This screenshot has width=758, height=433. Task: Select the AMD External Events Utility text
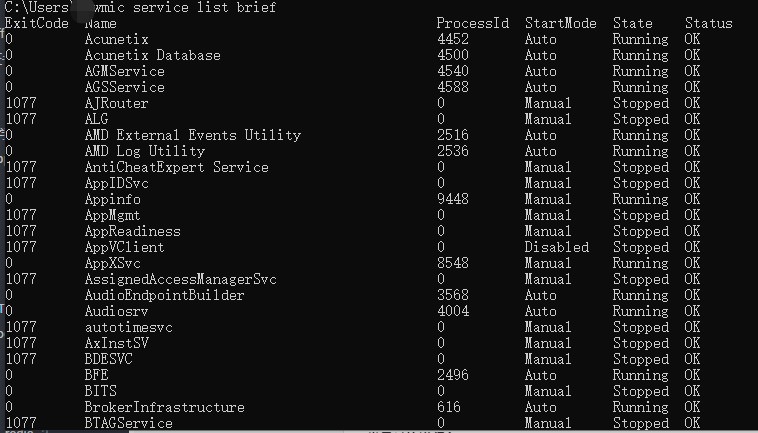coord(192,135)
